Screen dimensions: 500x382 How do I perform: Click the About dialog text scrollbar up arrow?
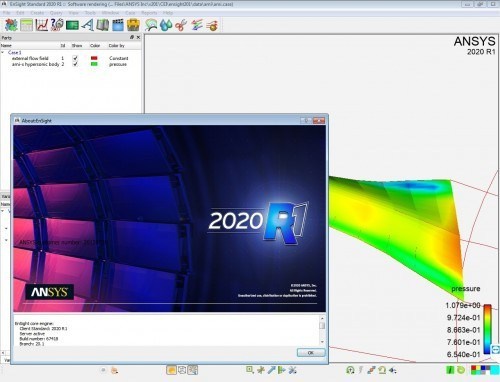click(322, 319)
